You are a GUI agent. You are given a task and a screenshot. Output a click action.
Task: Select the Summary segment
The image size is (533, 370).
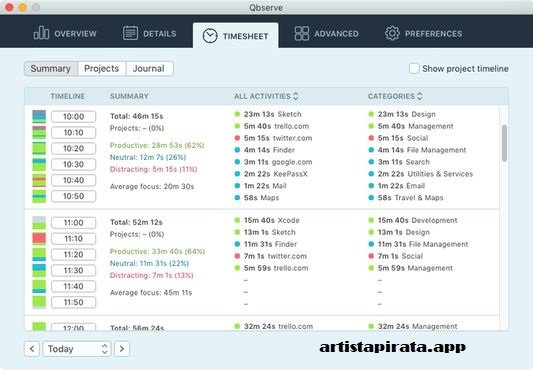tap(51, 69)
